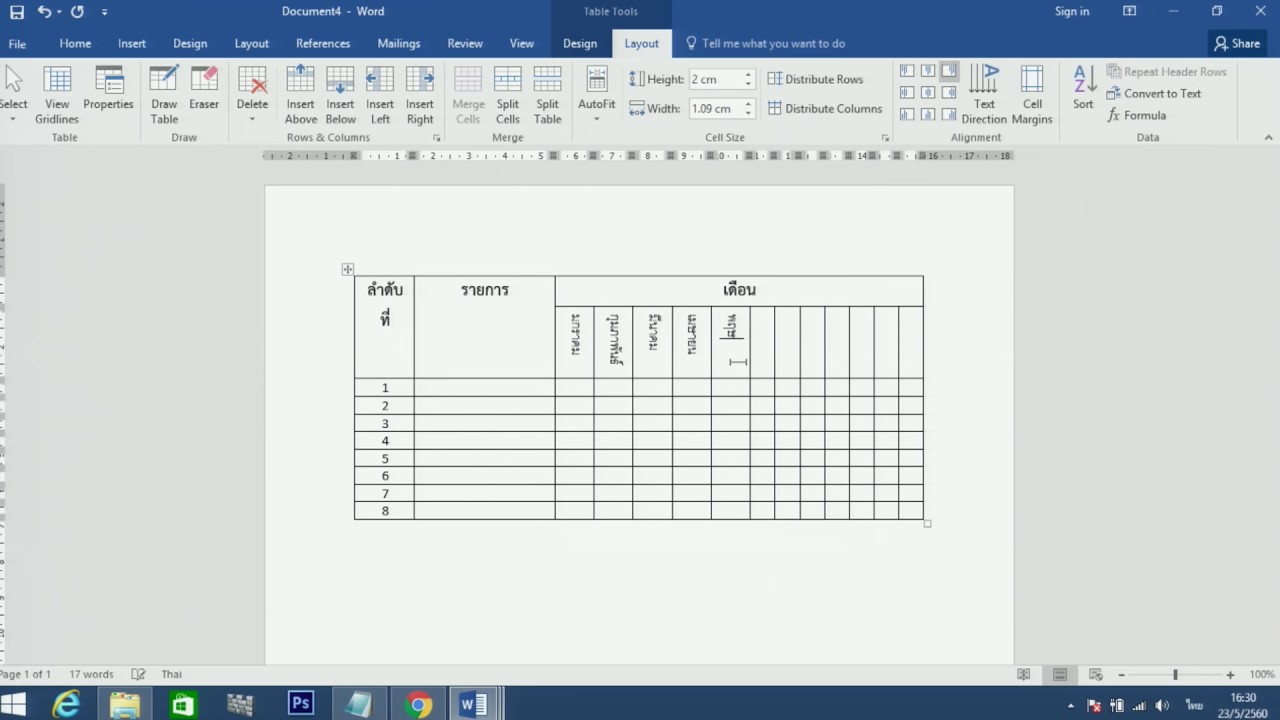Insert a row below
Viewport: 1280px width, 720px height.
(x=340, y=96)
